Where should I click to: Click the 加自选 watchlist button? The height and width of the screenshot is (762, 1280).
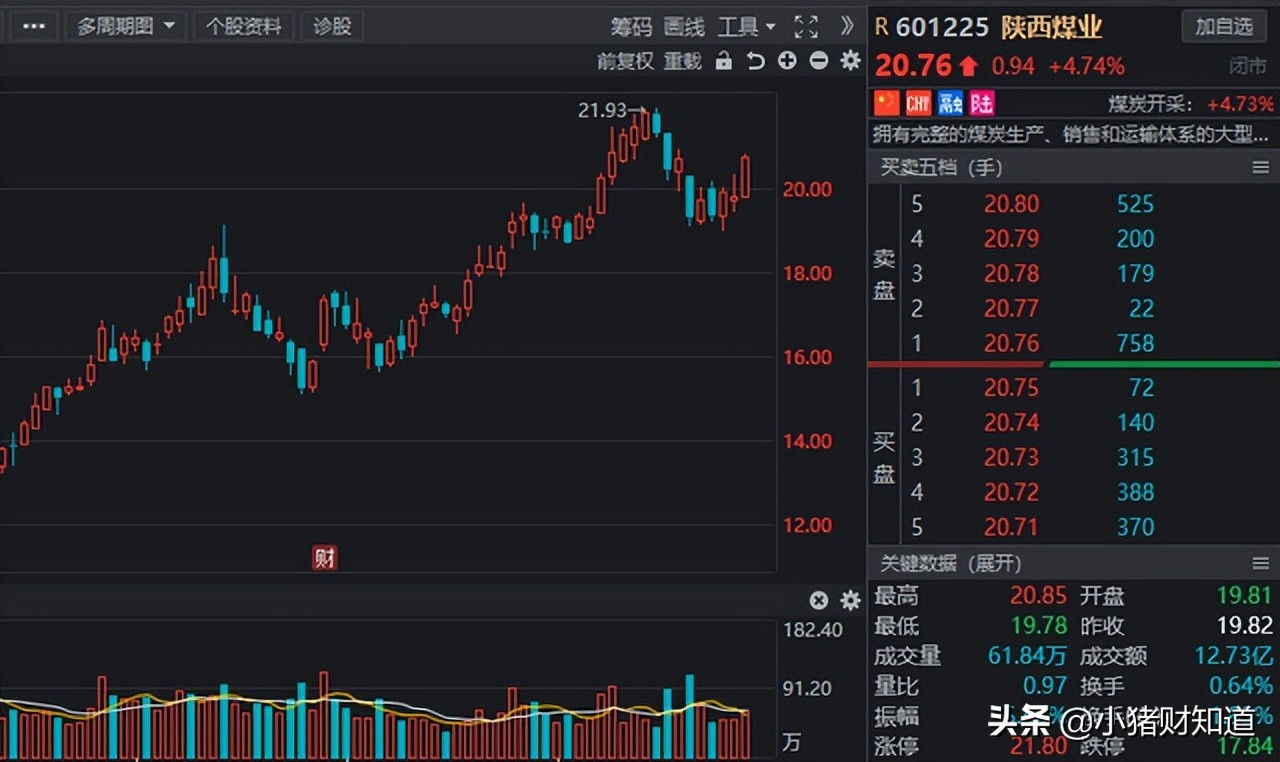[1224, 27]
